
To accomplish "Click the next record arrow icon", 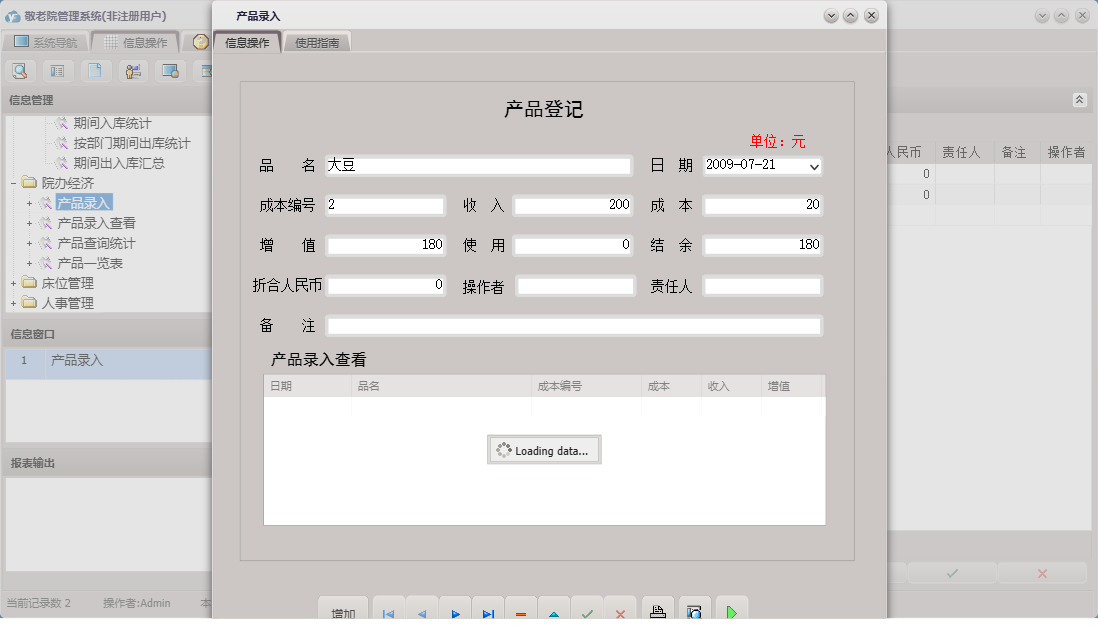I will [x=455, y=610].
